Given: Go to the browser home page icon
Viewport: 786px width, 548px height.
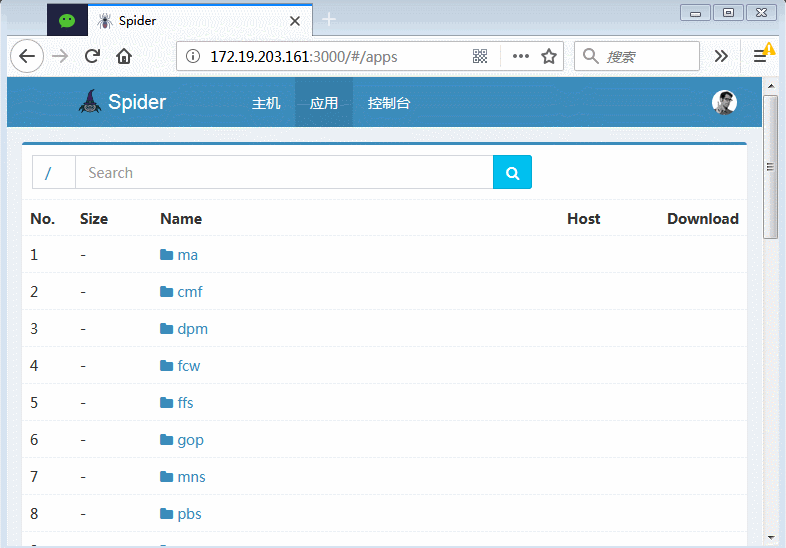Looking at the screenshot, I should [x=124, y=56].
